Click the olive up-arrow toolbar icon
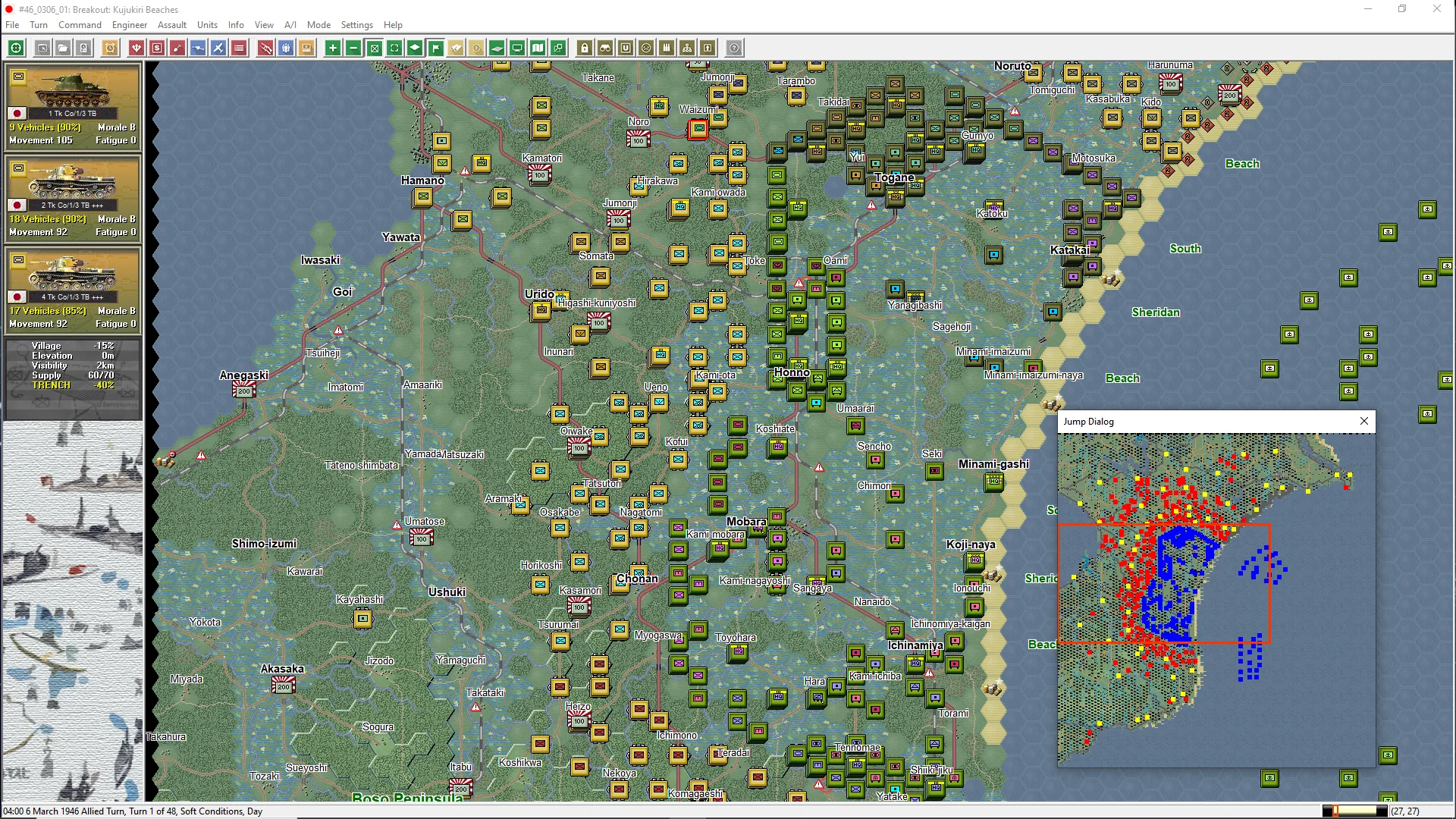Viewport: 1456px width, 819px height. (708, 49)
